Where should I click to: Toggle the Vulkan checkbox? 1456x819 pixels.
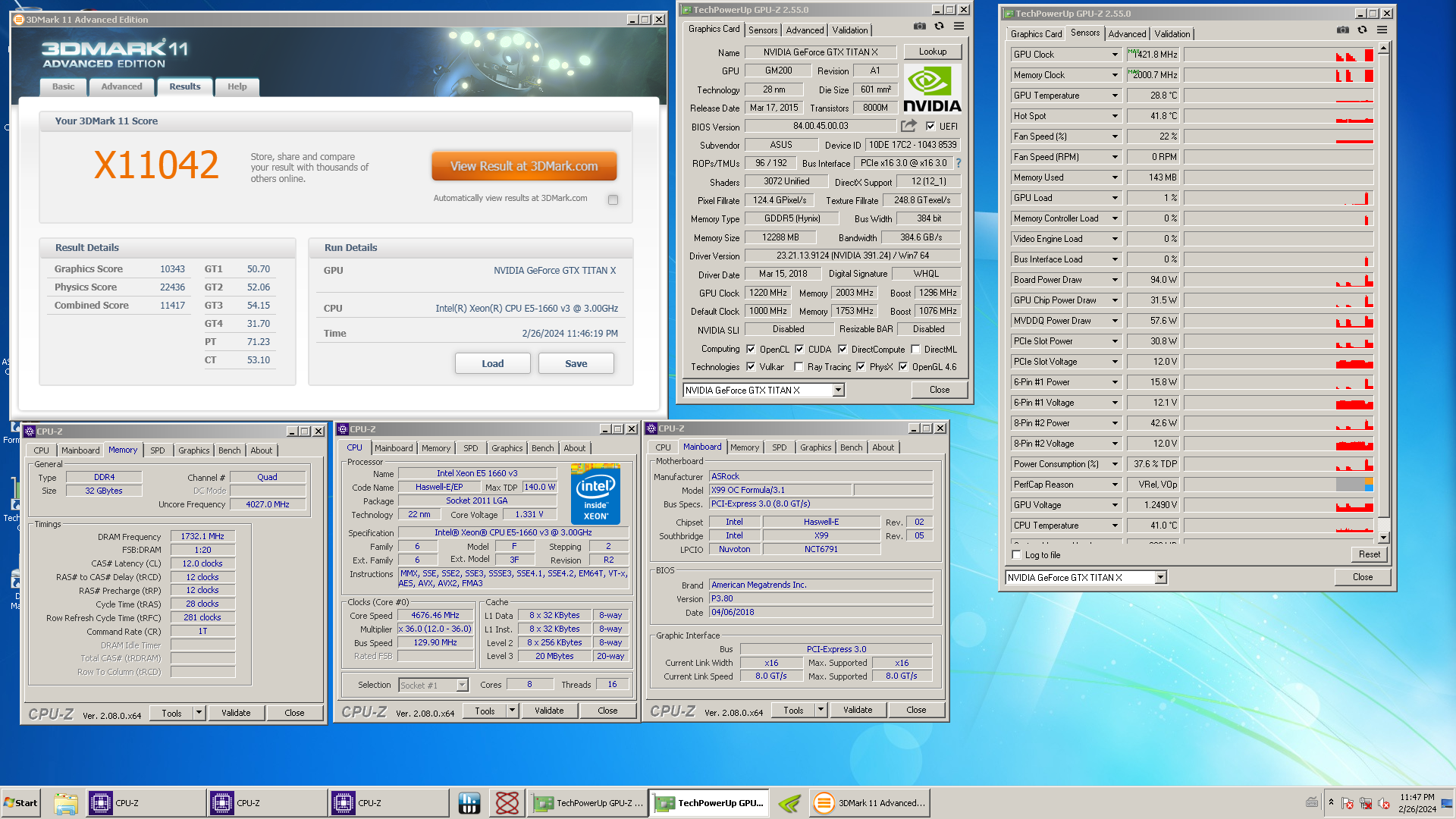pos(751,367)
